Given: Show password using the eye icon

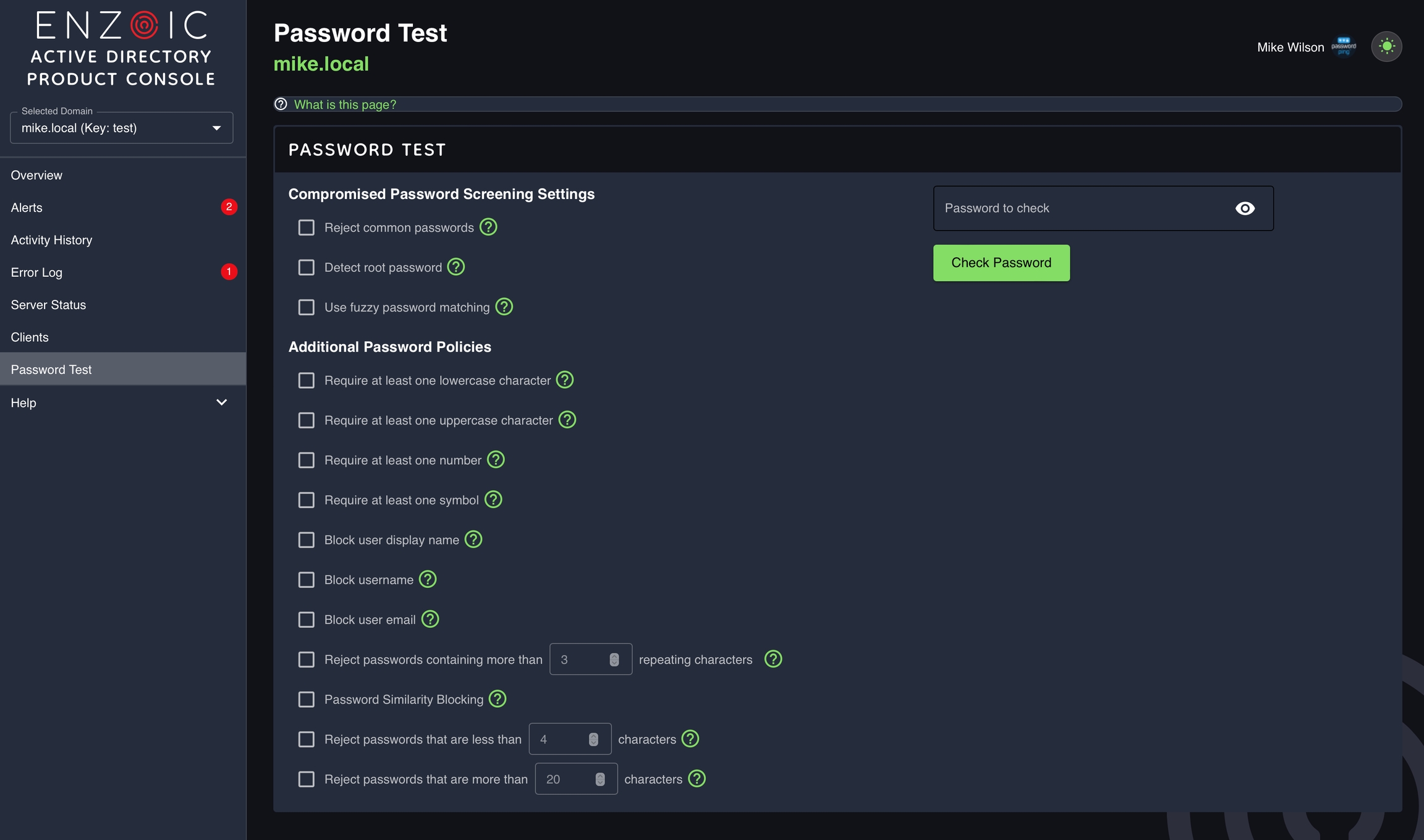Looking at the screenshot, I should coord(1245,208).
